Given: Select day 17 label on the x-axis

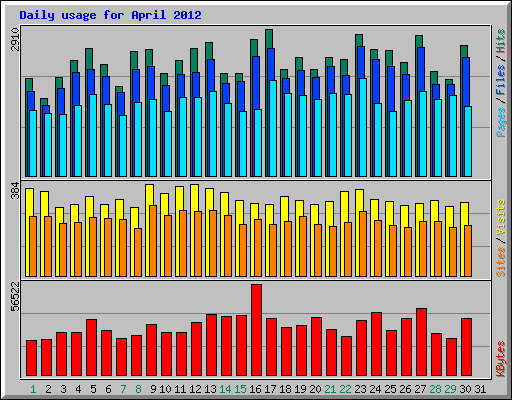Looking at the screenshot, I should tap(270, 389).
